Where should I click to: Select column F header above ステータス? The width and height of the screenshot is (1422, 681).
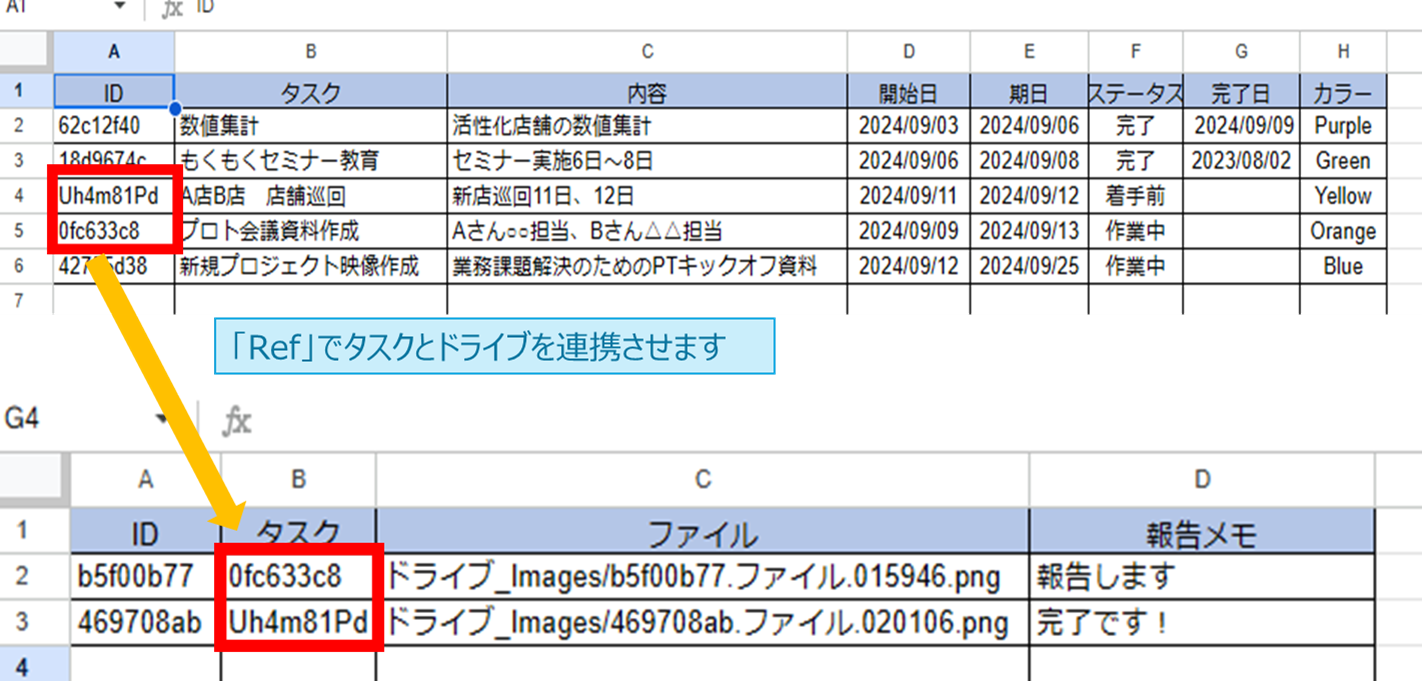point(1136,52)
